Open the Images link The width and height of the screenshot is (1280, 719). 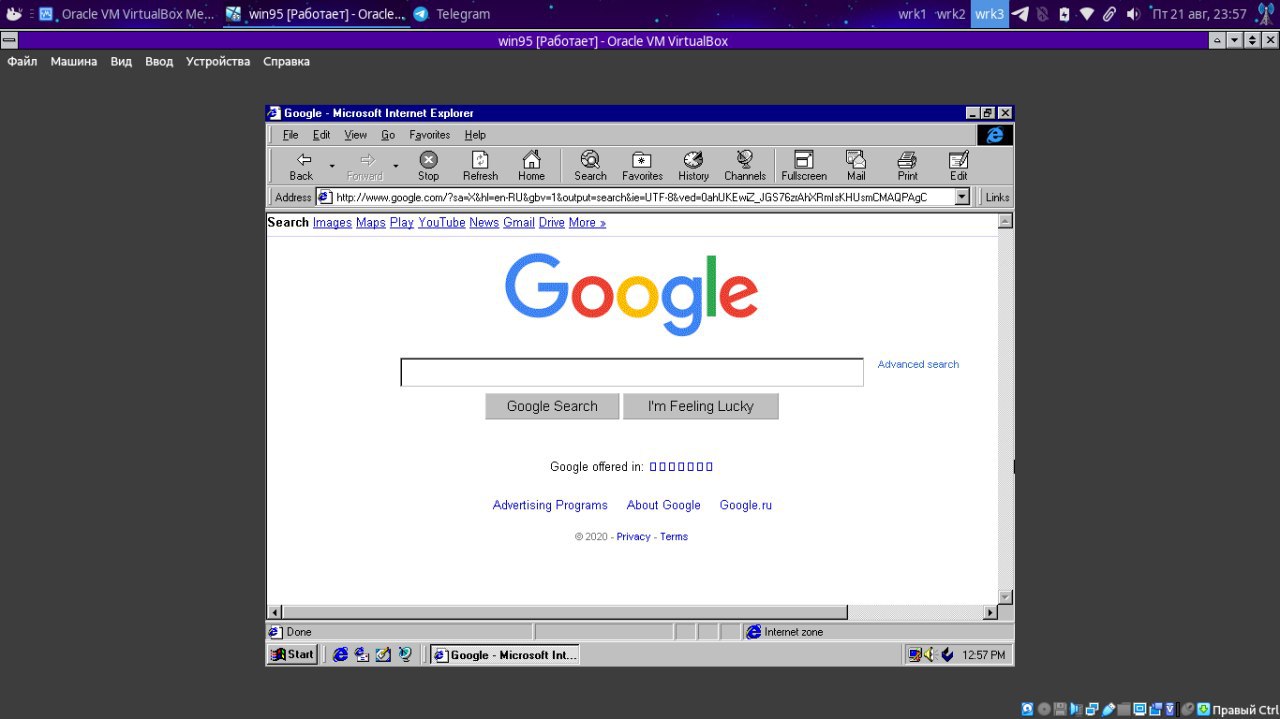tap(332, 222)
